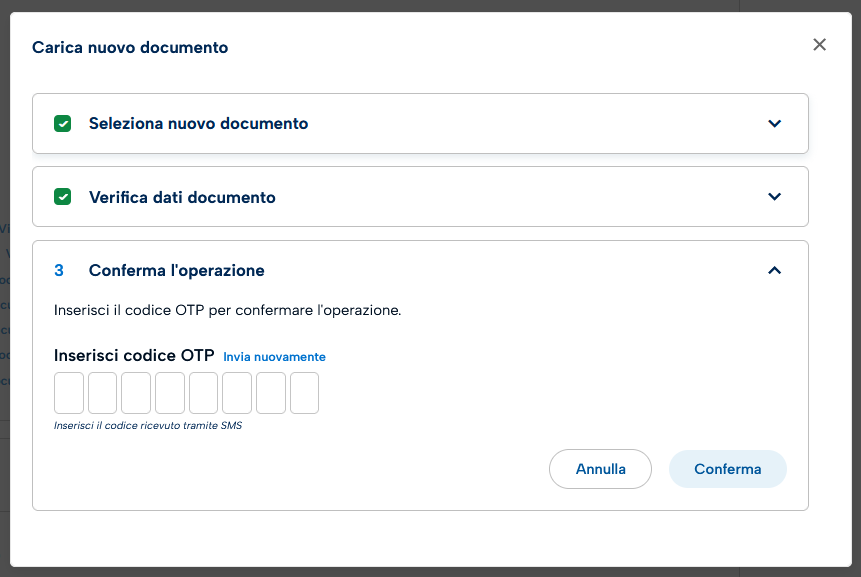Viewport: 861px width, 577px height.
Task: Focus the sixth OTP digit box
Action: point(237,393)
